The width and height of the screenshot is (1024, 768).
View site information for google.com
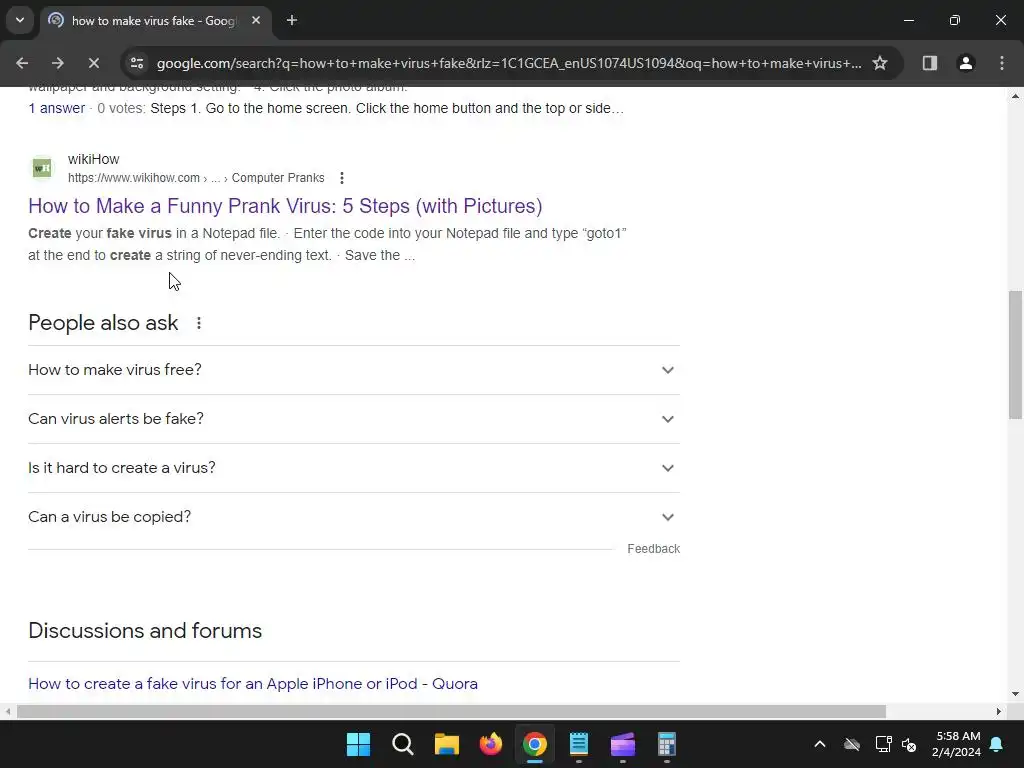pyautogui.click(x=137, y=63)
